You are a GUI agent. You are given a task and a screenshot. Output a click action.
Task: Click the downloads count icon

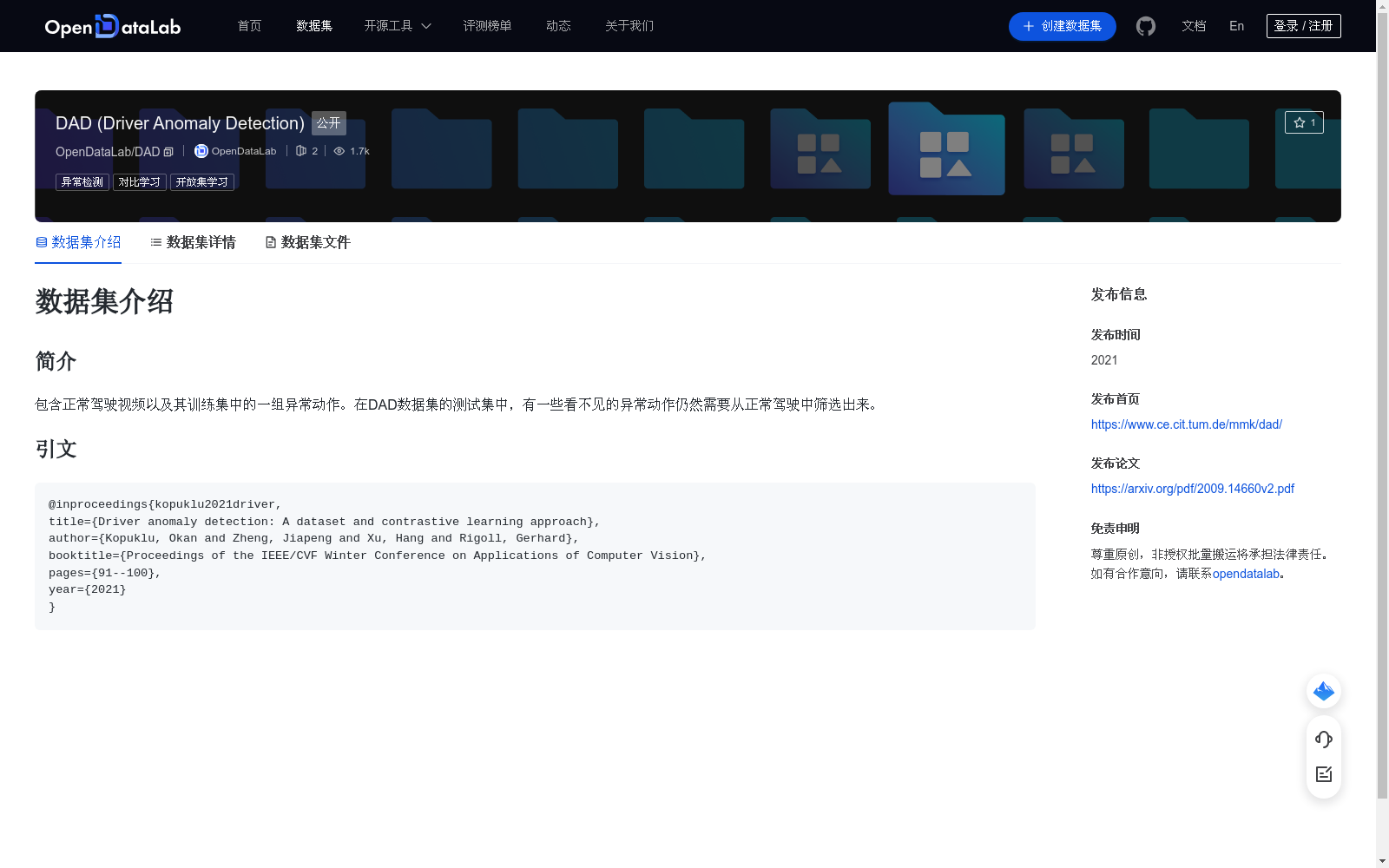point(301,151)
